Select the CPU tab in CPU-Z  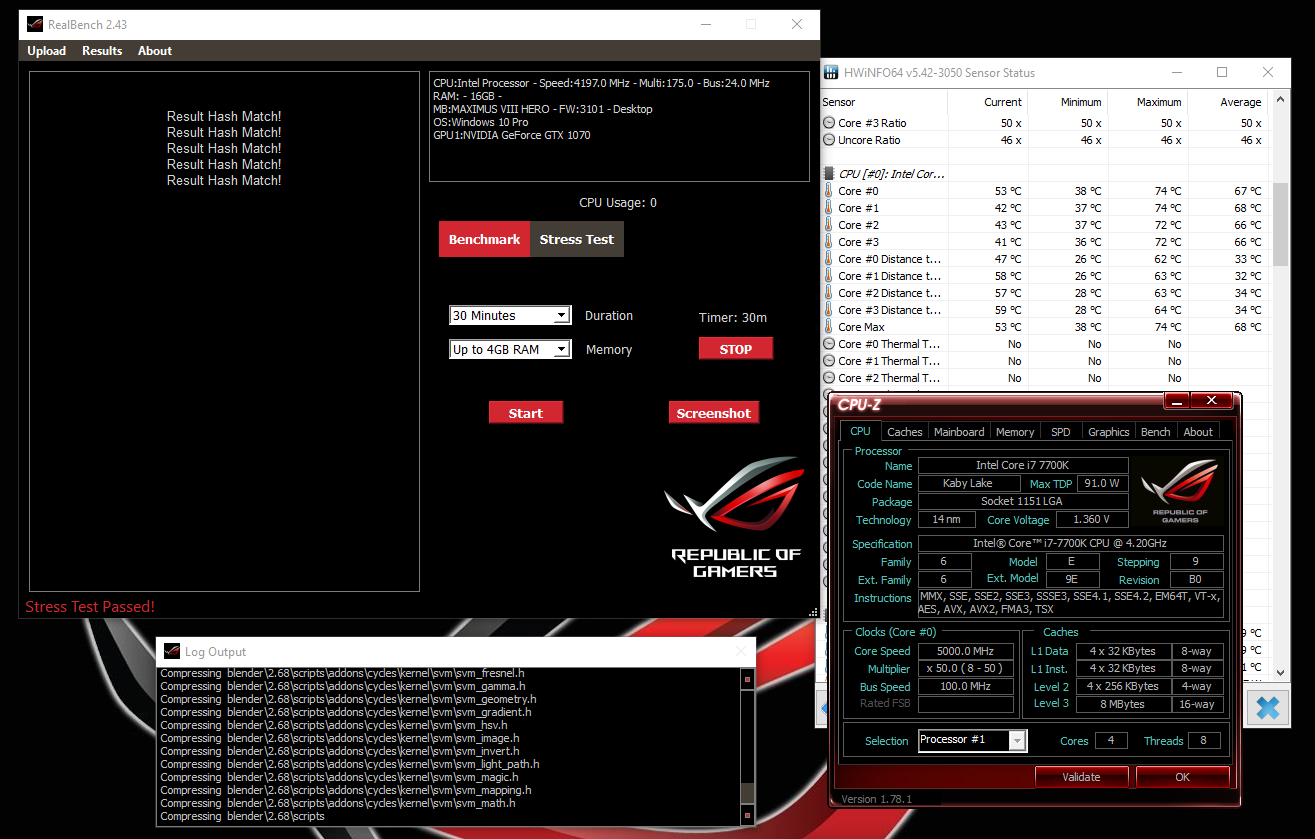click(860, 432)
